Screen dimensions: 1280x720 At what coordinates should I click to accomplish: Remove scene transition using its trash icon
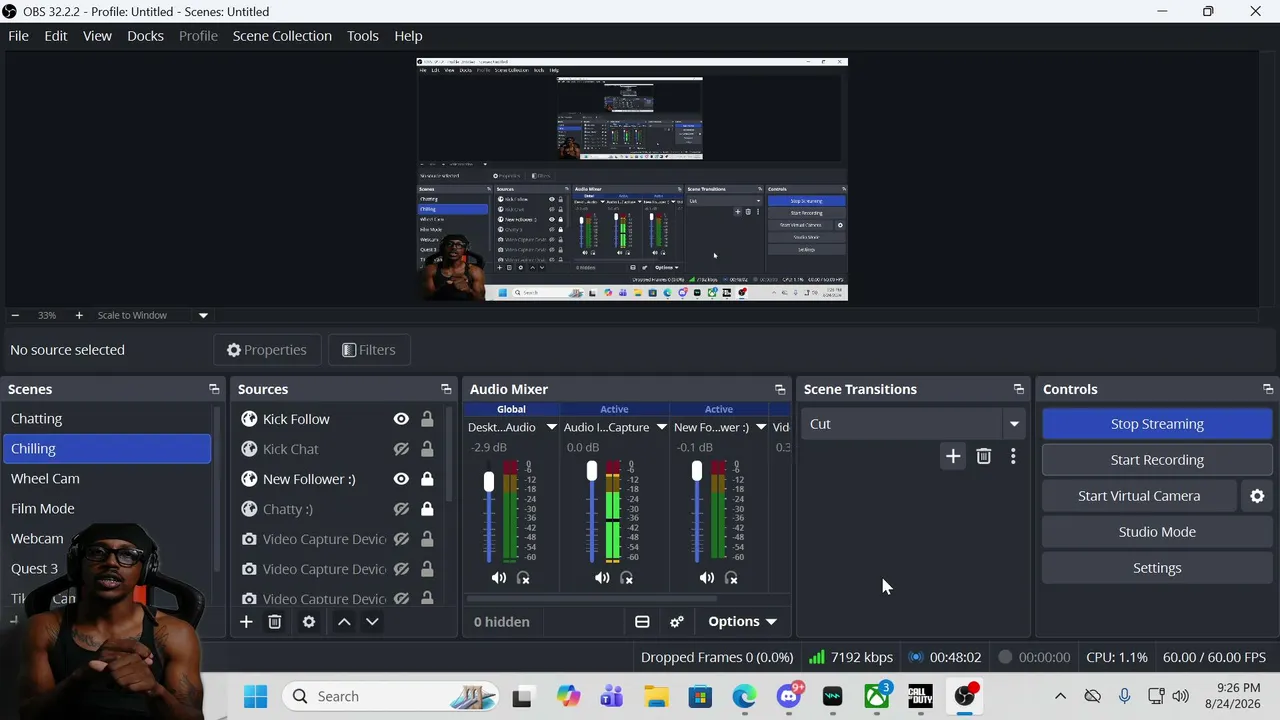click(x=984, y=457)
